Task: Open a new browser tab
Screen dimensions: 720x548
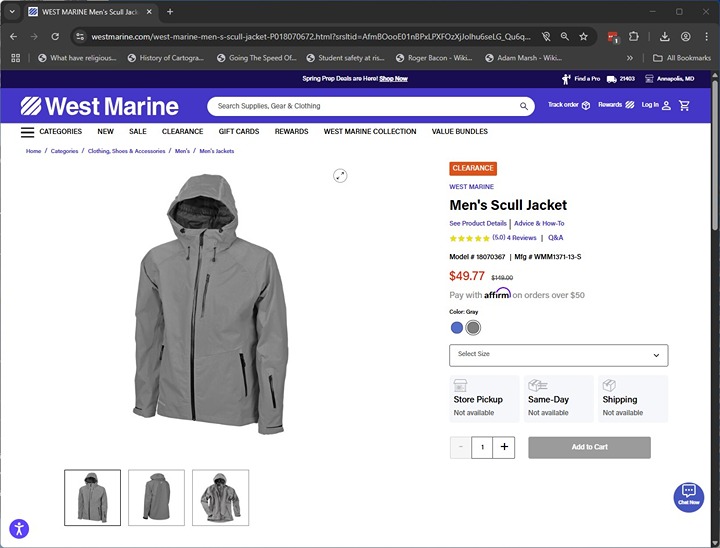Action: click(x=170, y=12)
